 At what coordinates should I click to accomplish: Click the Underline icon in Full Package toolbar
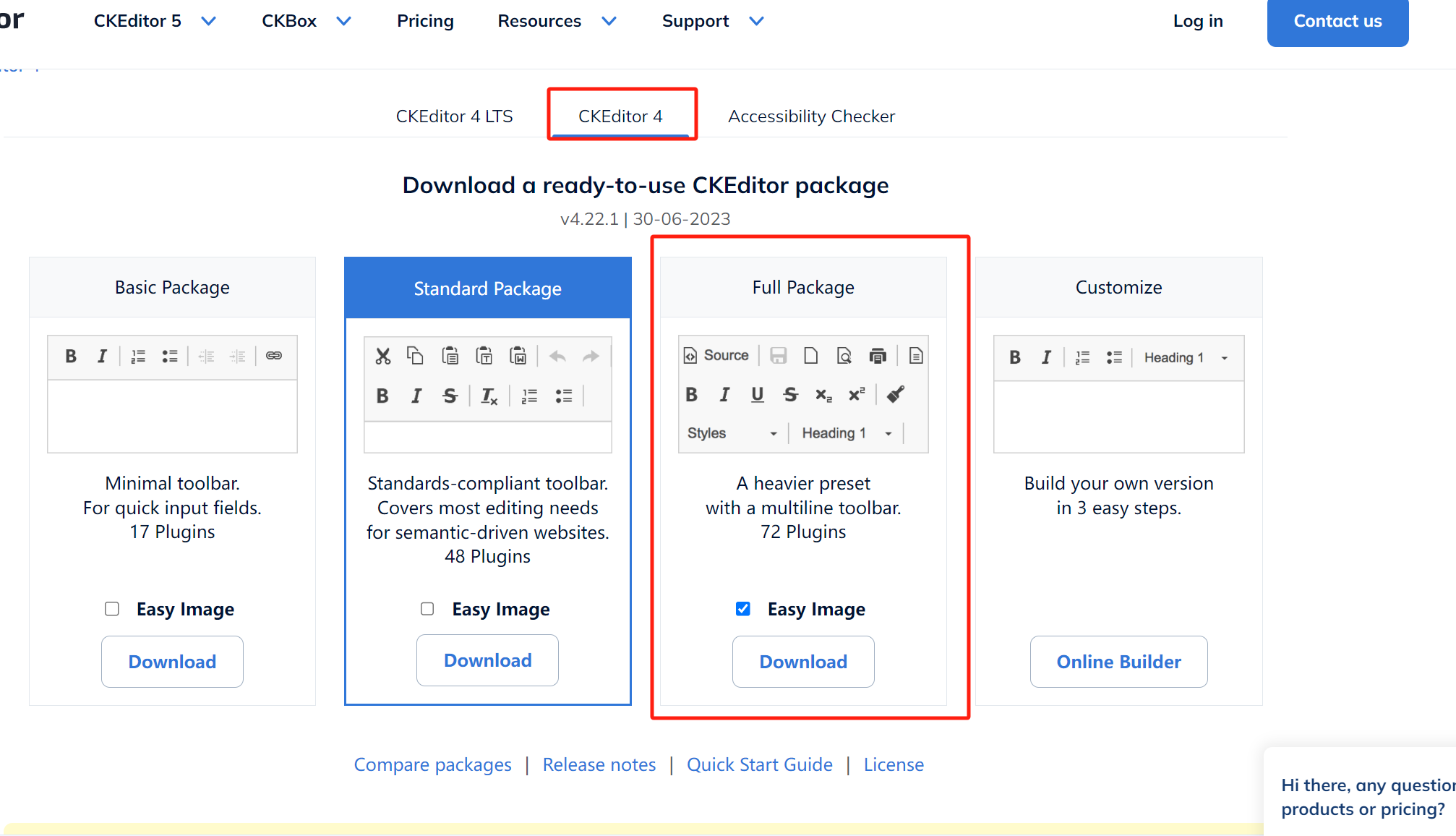point(757,394)
